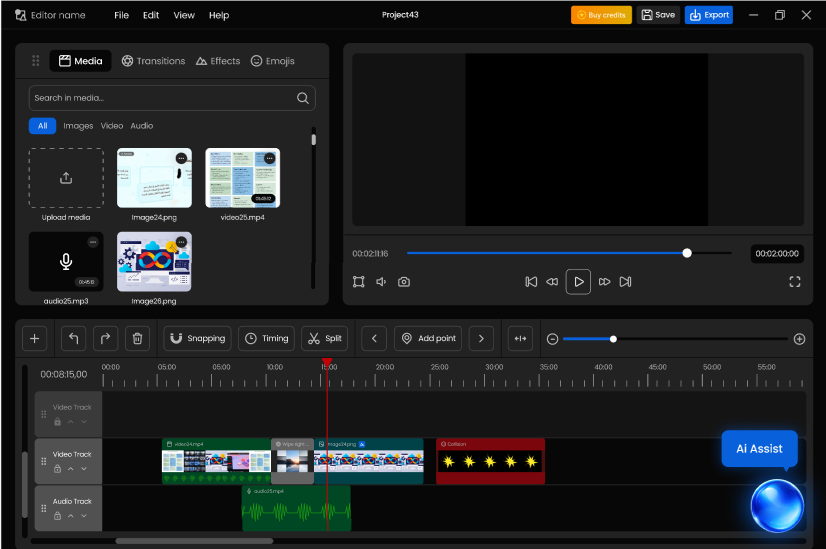The width and height of the screenshot is (826, 549).
Task: Click the red playhead marker on ruler
Action: point(327,362)
